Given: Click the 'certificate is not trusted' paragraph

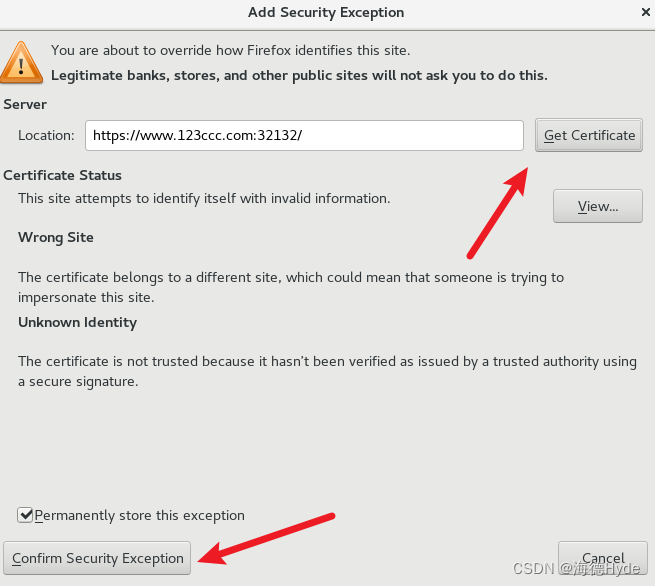Looking at the screenshot, I should (x=327, y=371).
